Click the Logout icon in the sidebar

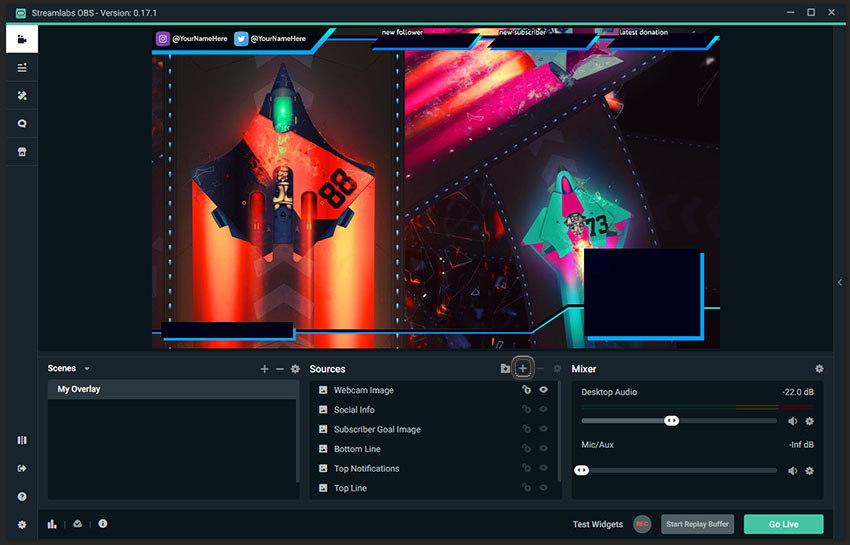pyautogui.click(x=22, y=468)
